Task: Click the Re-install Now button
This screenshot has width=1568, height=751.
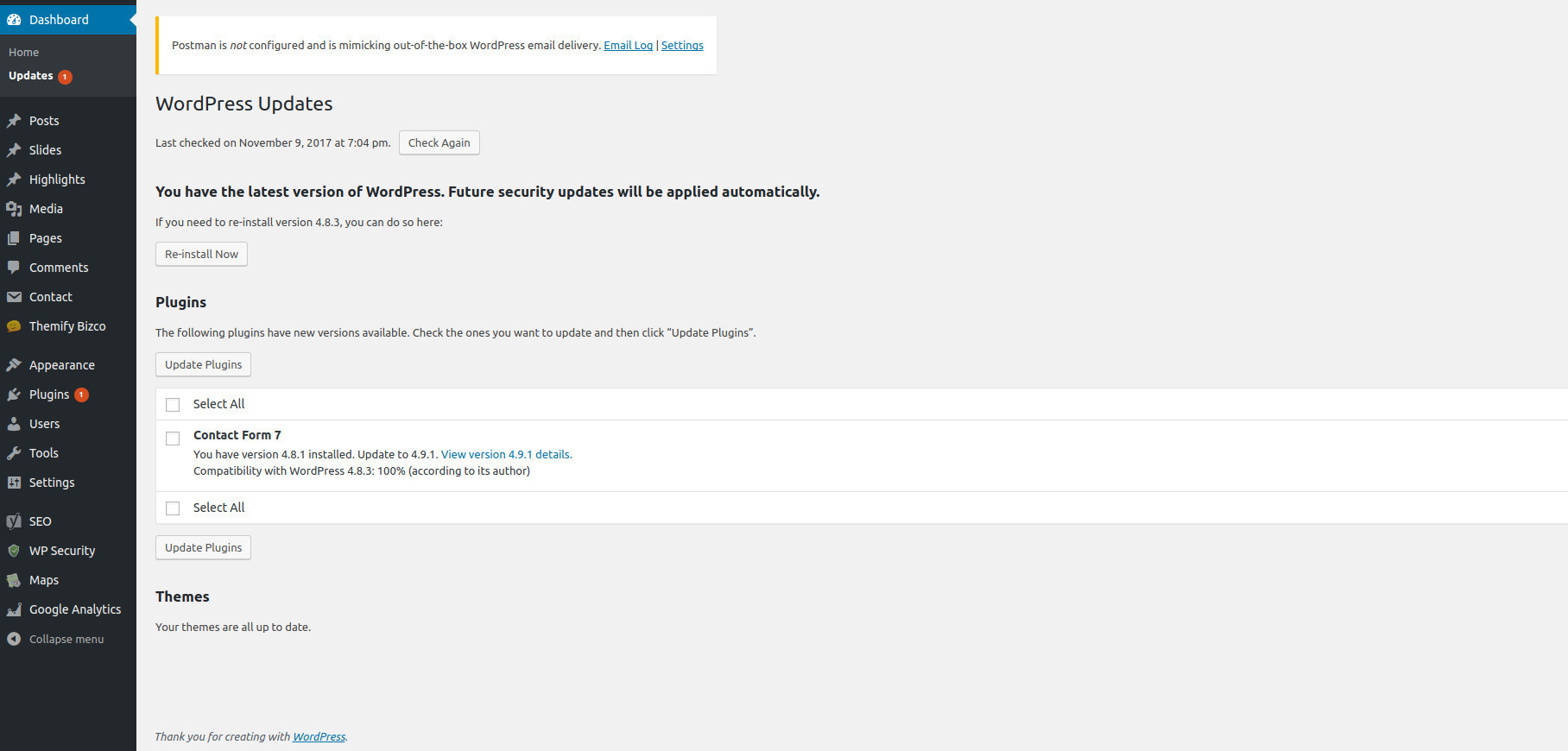Action: point(201,254)
